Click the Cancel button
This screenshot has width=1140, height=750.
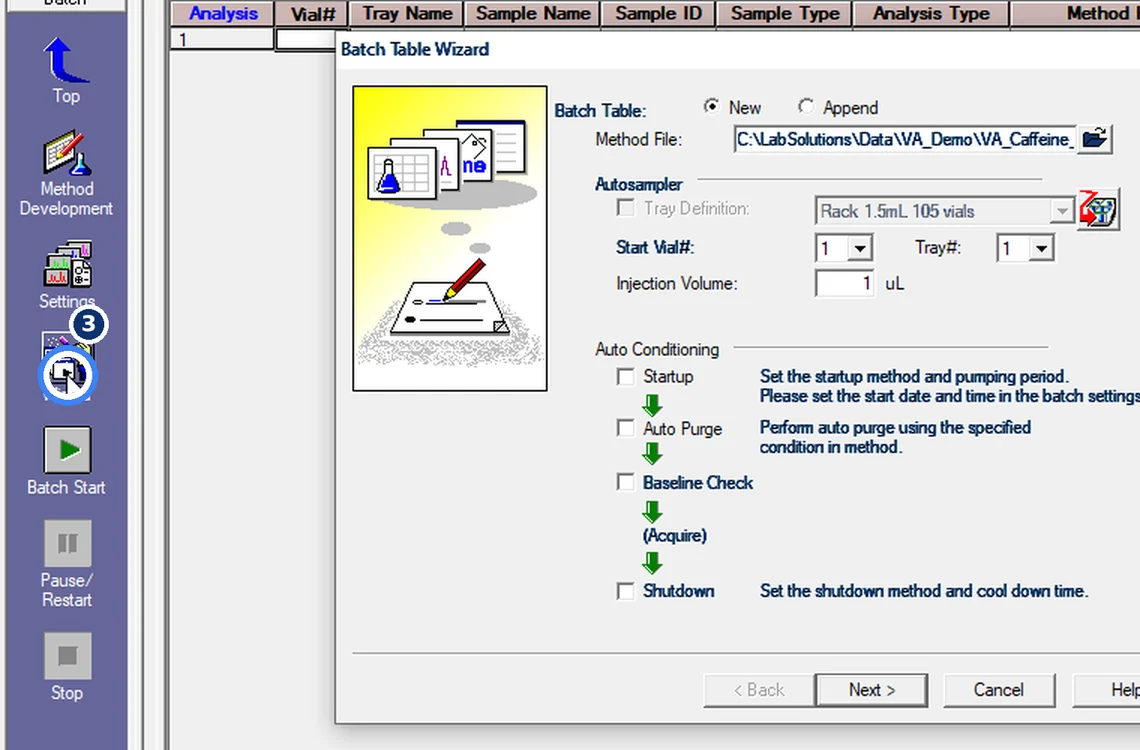click(999, 690)
